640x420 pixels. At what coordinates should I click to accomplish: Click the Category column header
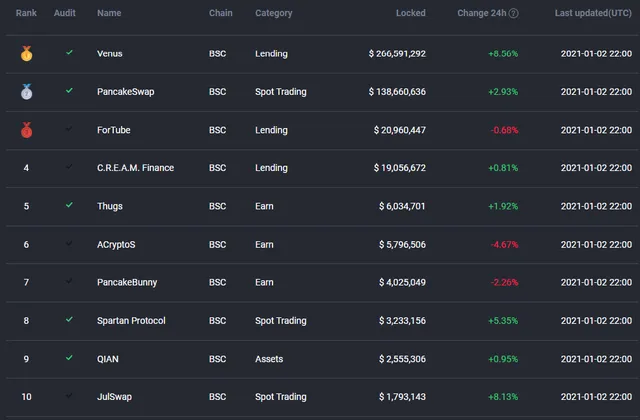[274, 13]
